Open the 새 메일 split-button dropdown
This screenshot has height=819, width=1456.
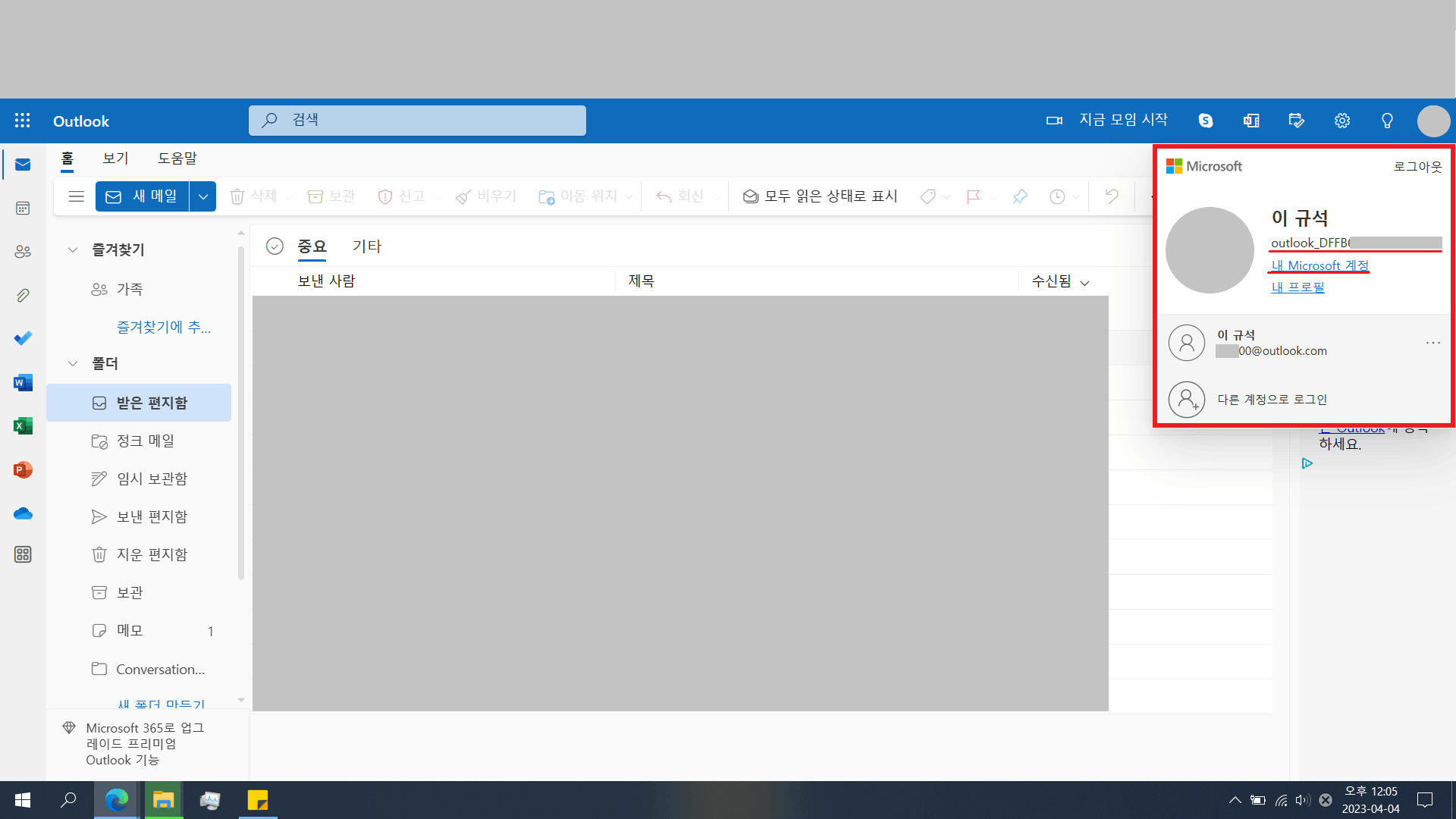pyautogui.click(x=202, y=196)
